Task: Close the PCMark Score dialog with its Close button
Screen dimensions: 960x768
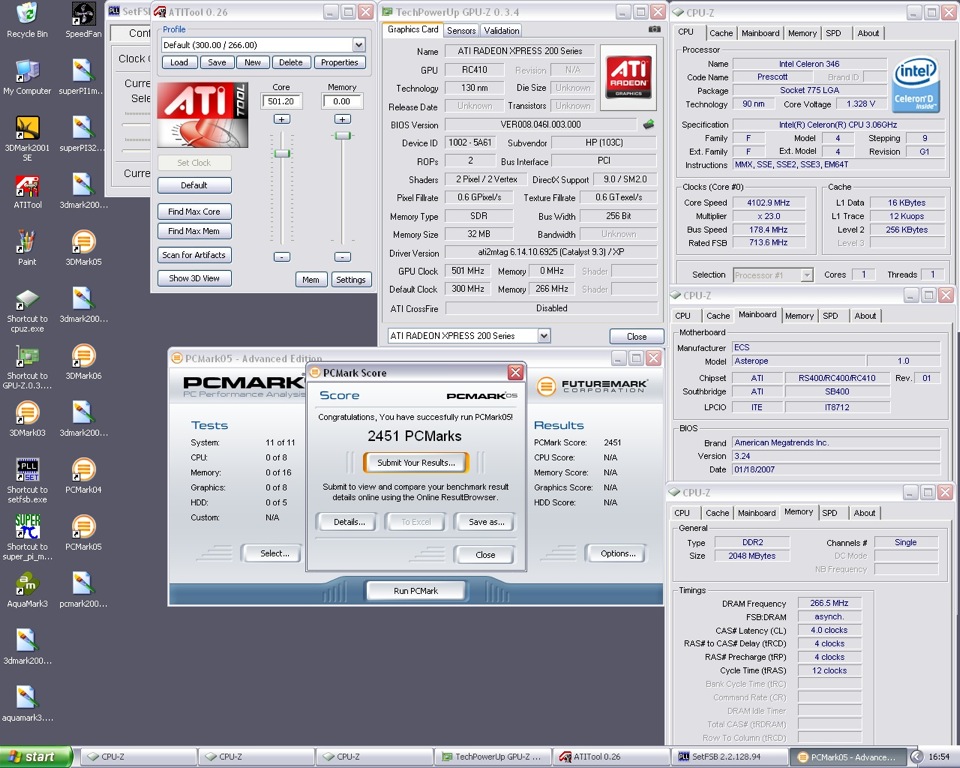Action: (x=485, y=555)
